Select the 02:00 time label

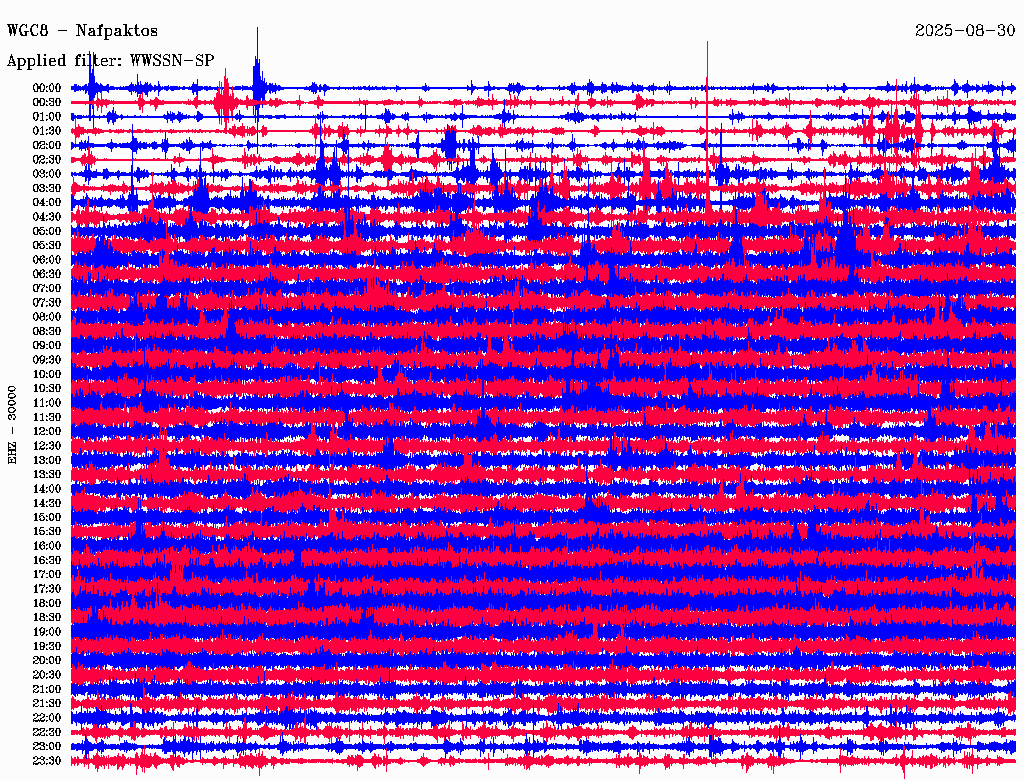(47, 145)
